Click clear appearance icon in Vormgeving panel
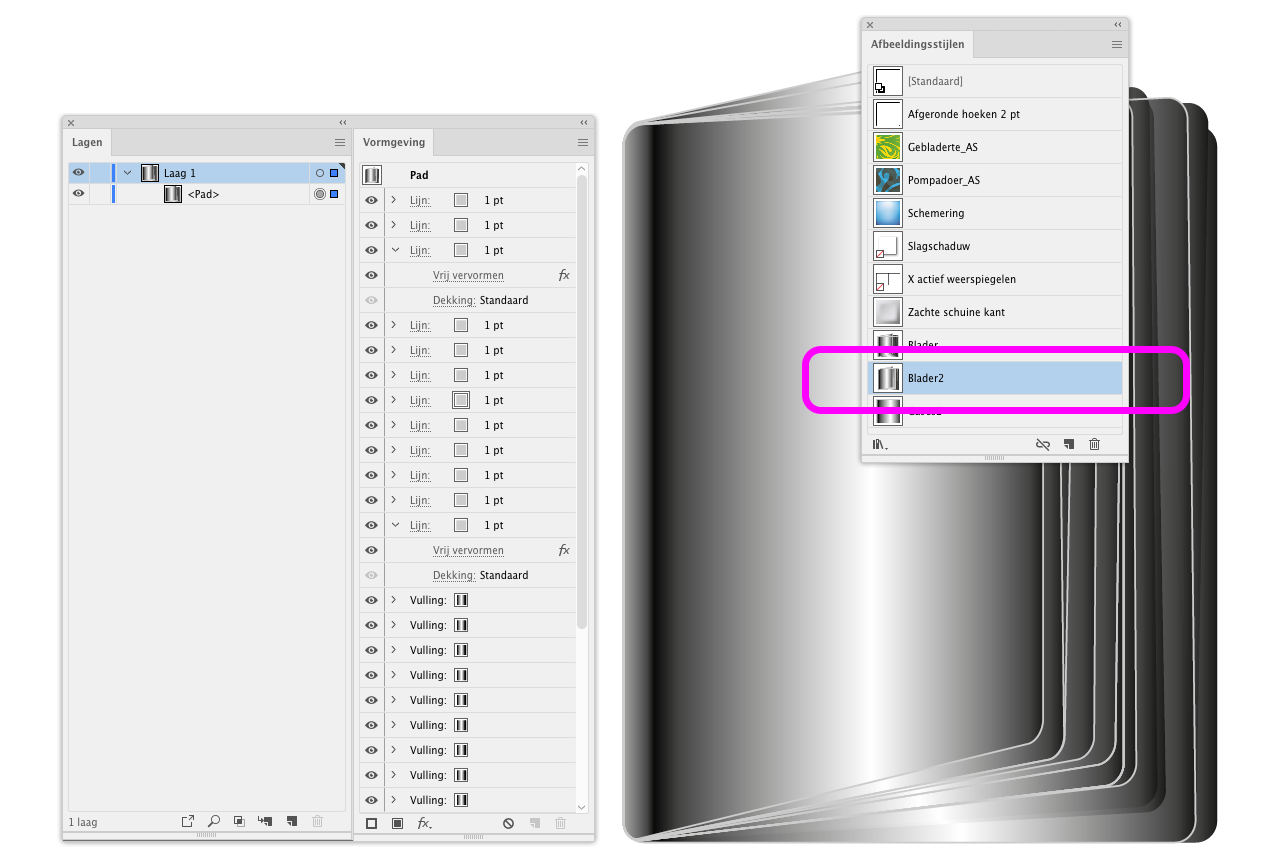Image resolution: width=1285 pixels, height=857 pixels. click(508, 823)
